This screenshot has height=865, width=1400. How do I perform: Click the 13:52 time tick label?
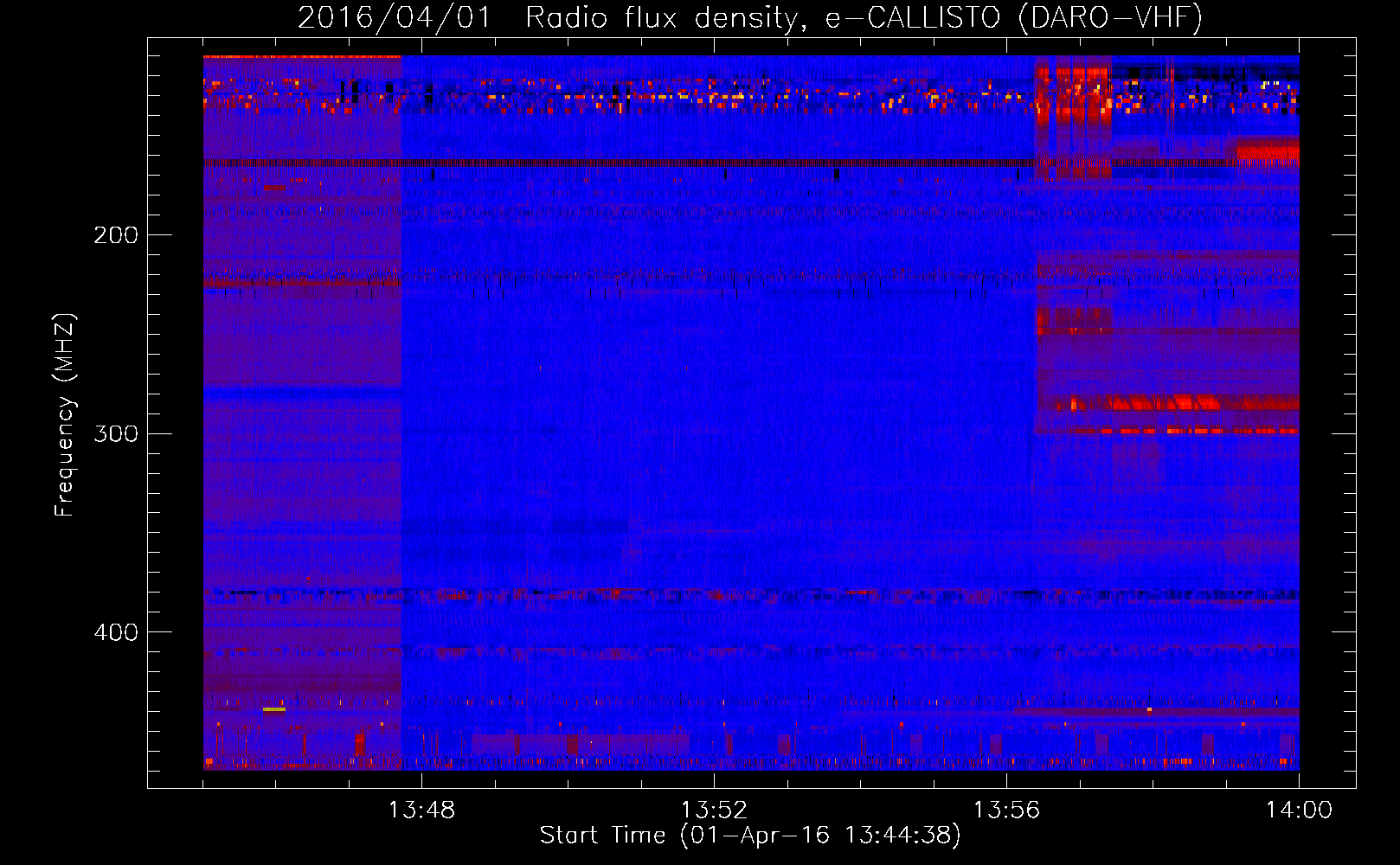pyautogui.click(x=714, y=811)
